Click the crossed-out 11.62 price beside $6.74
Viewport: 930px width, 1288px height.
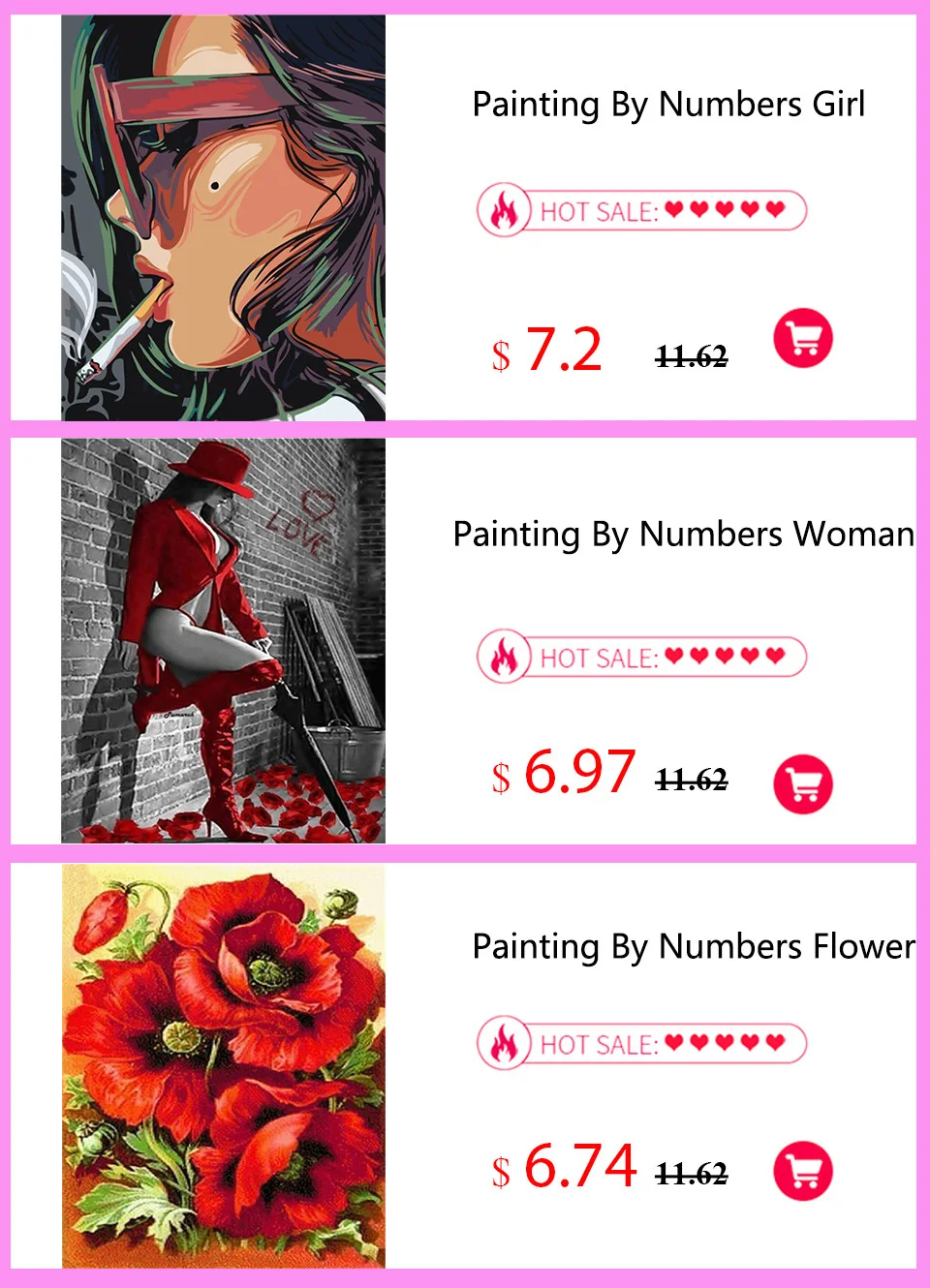[x=692, y=1174]
